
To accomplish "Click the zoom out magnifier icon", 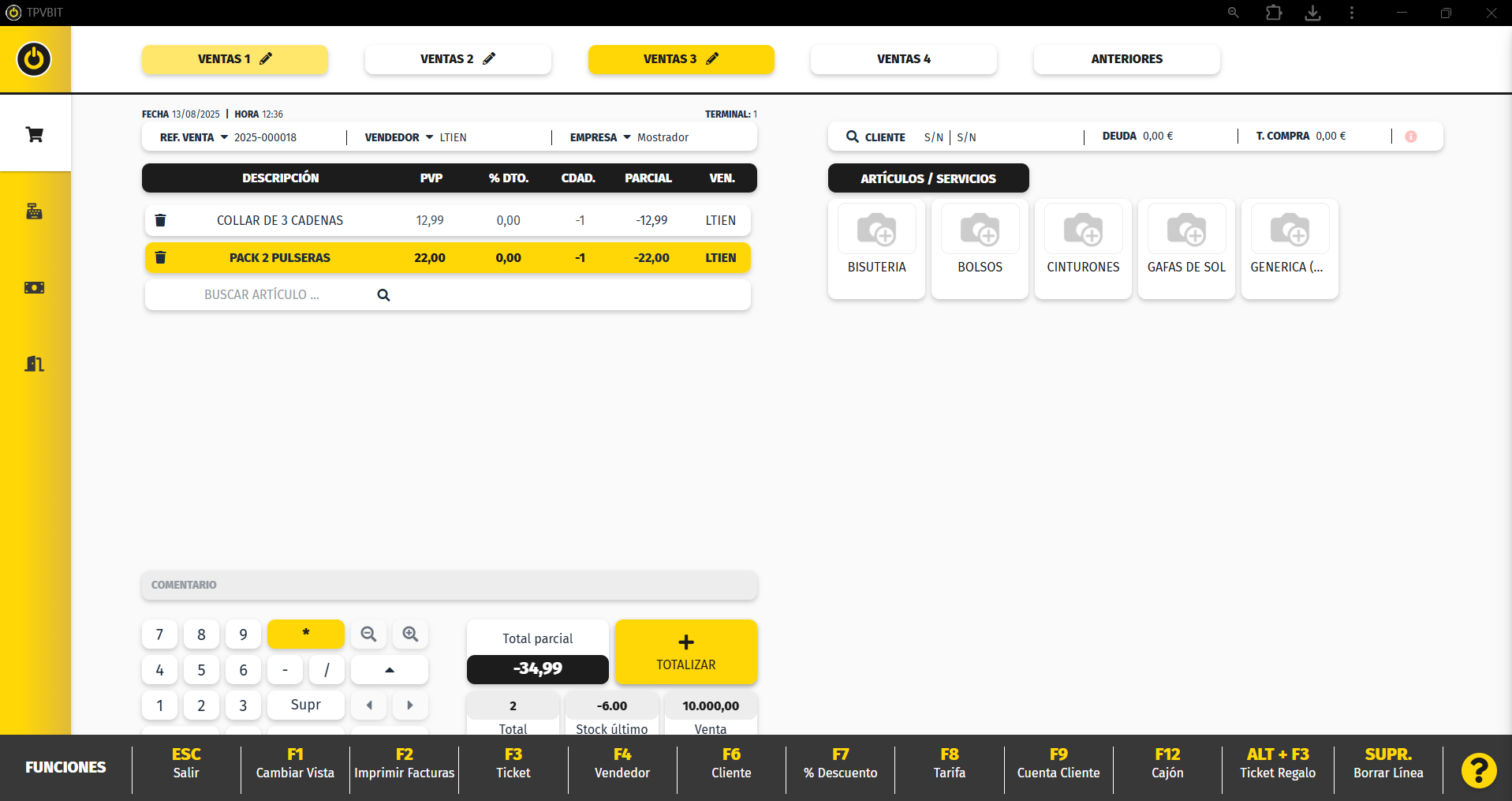I will click(368, 634).
